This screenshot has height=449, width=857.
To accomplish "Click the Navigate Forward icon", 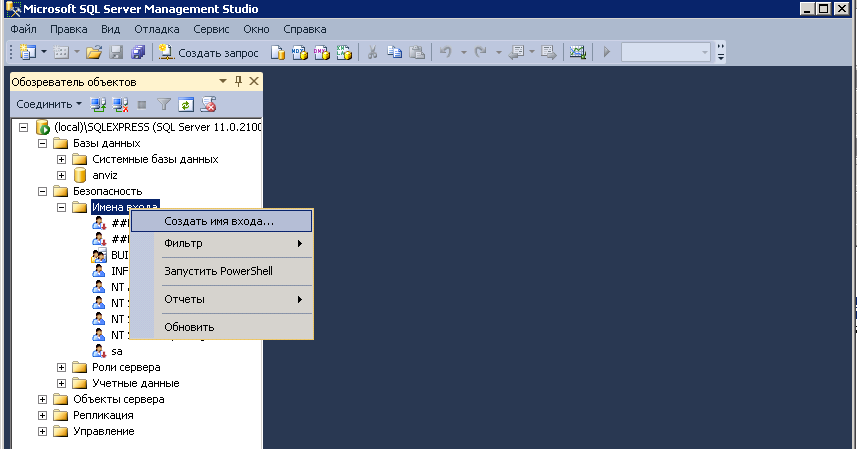I will (x=548, y=52).
